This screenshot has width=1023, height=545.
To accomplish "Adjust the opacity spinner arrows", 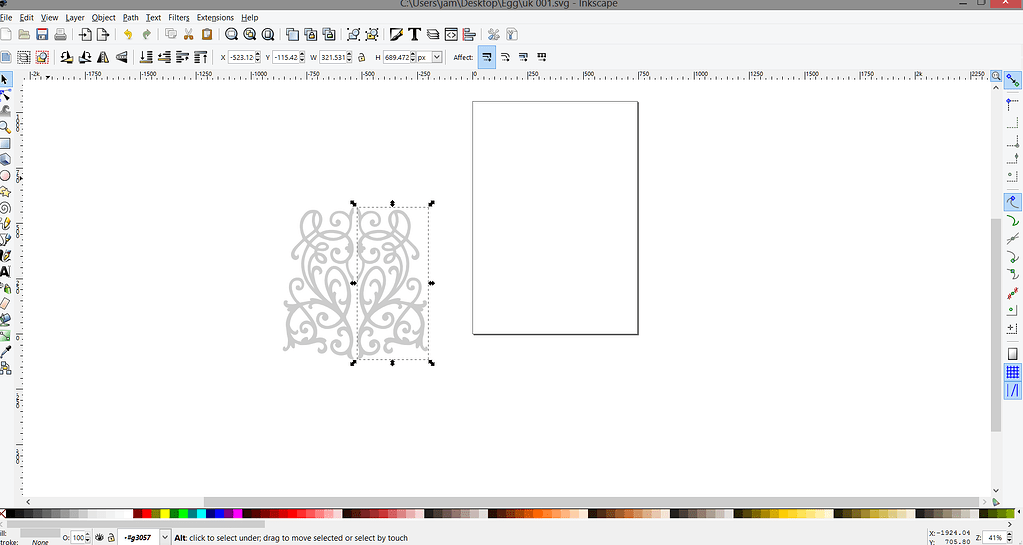I will 87,538.
